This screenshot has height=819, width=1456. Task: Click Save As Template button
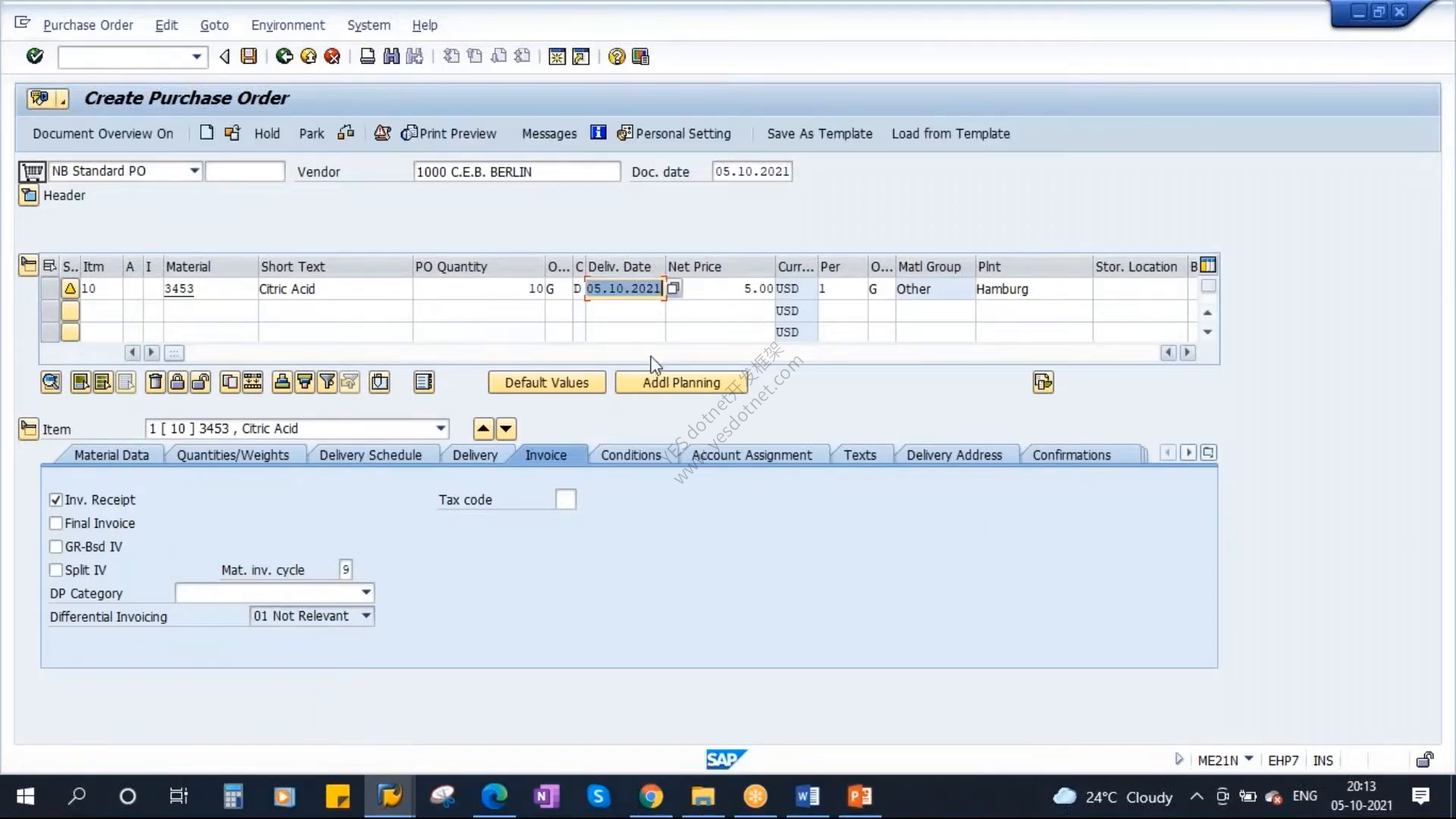(x=820, y=133)
